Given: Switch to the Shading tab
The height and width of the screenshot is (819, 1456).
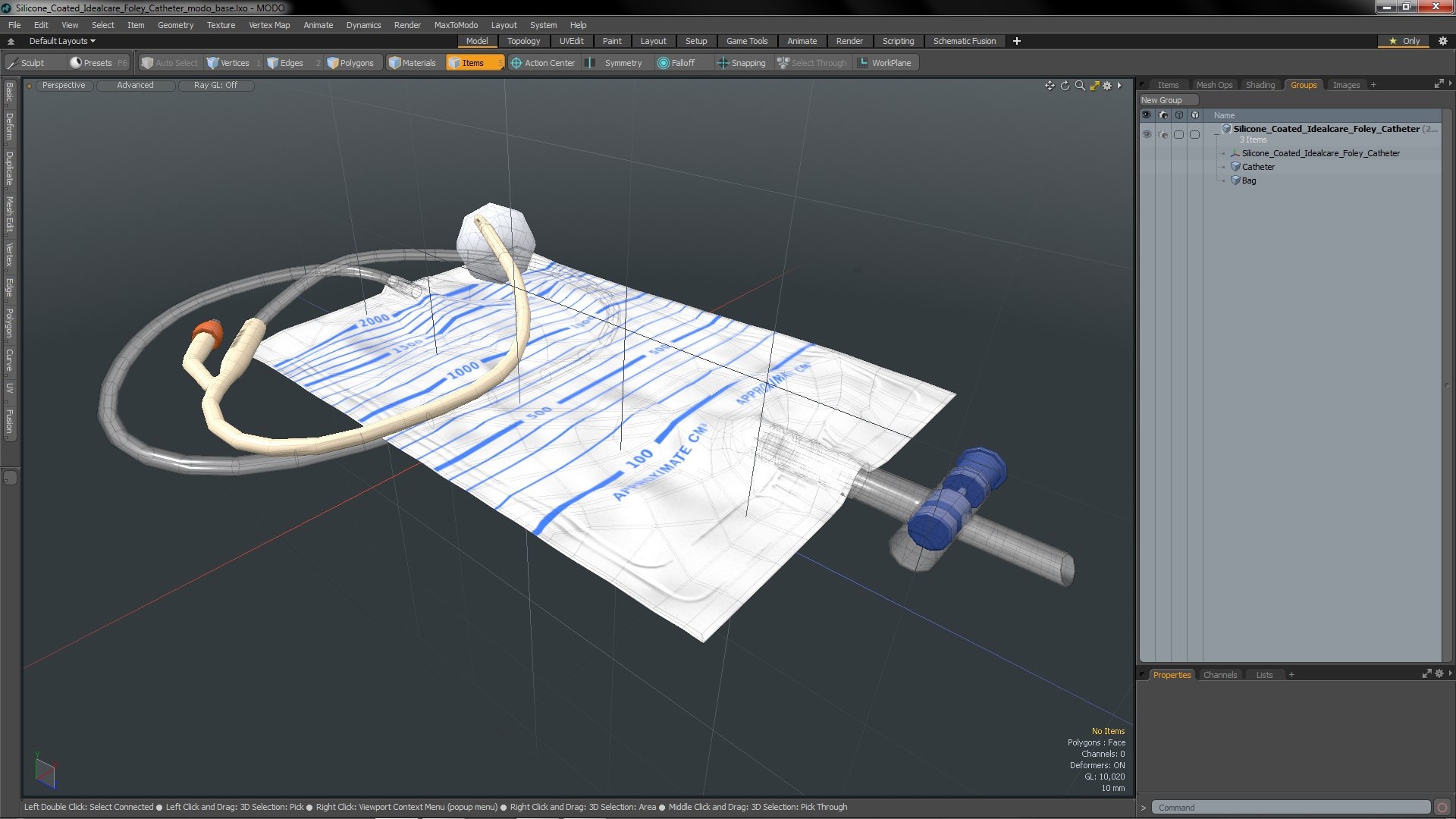Looking at the screenshot, I should pyautogui.click(x=1260, y=85).
